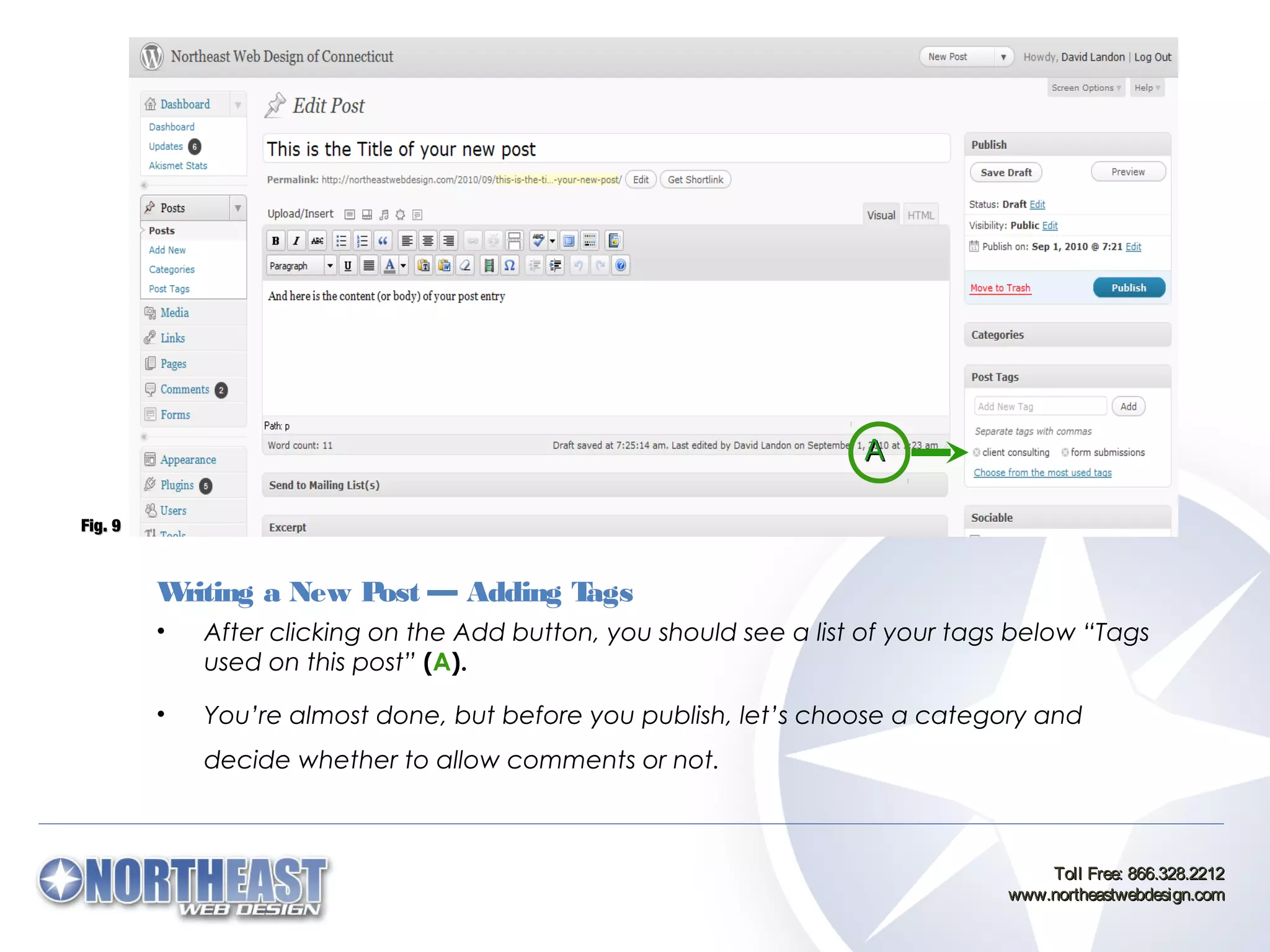Insert an unordered bullet list
The width and height of the screenshot is (1270, 952).
tap(341, 241)
